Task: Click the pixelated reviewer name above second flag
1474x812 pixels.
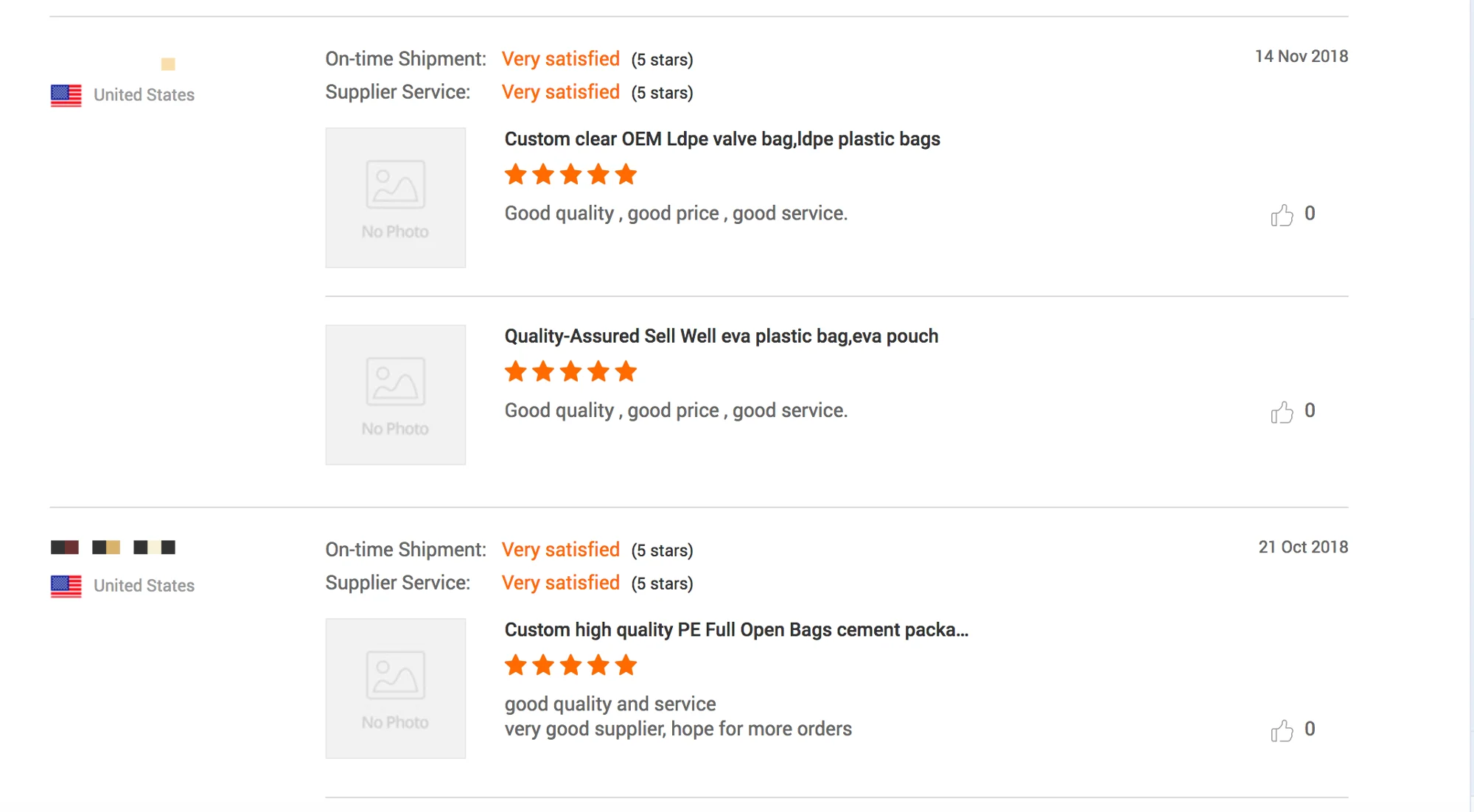Action: 113,547
